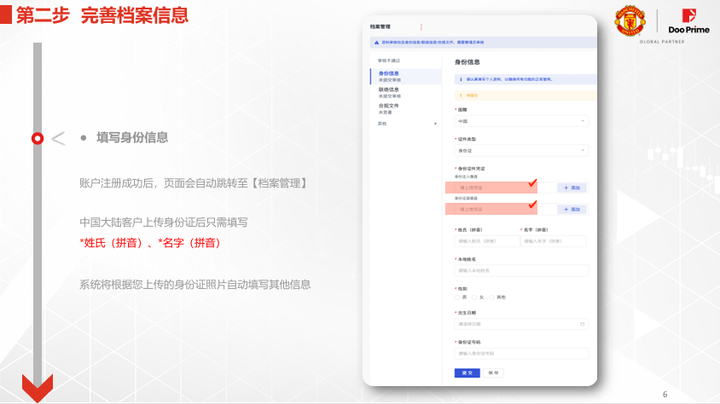The width and height of the screenshot is (720, 404).
Task: Select the 其他 gender radio button
Action: tap(491, 297)
